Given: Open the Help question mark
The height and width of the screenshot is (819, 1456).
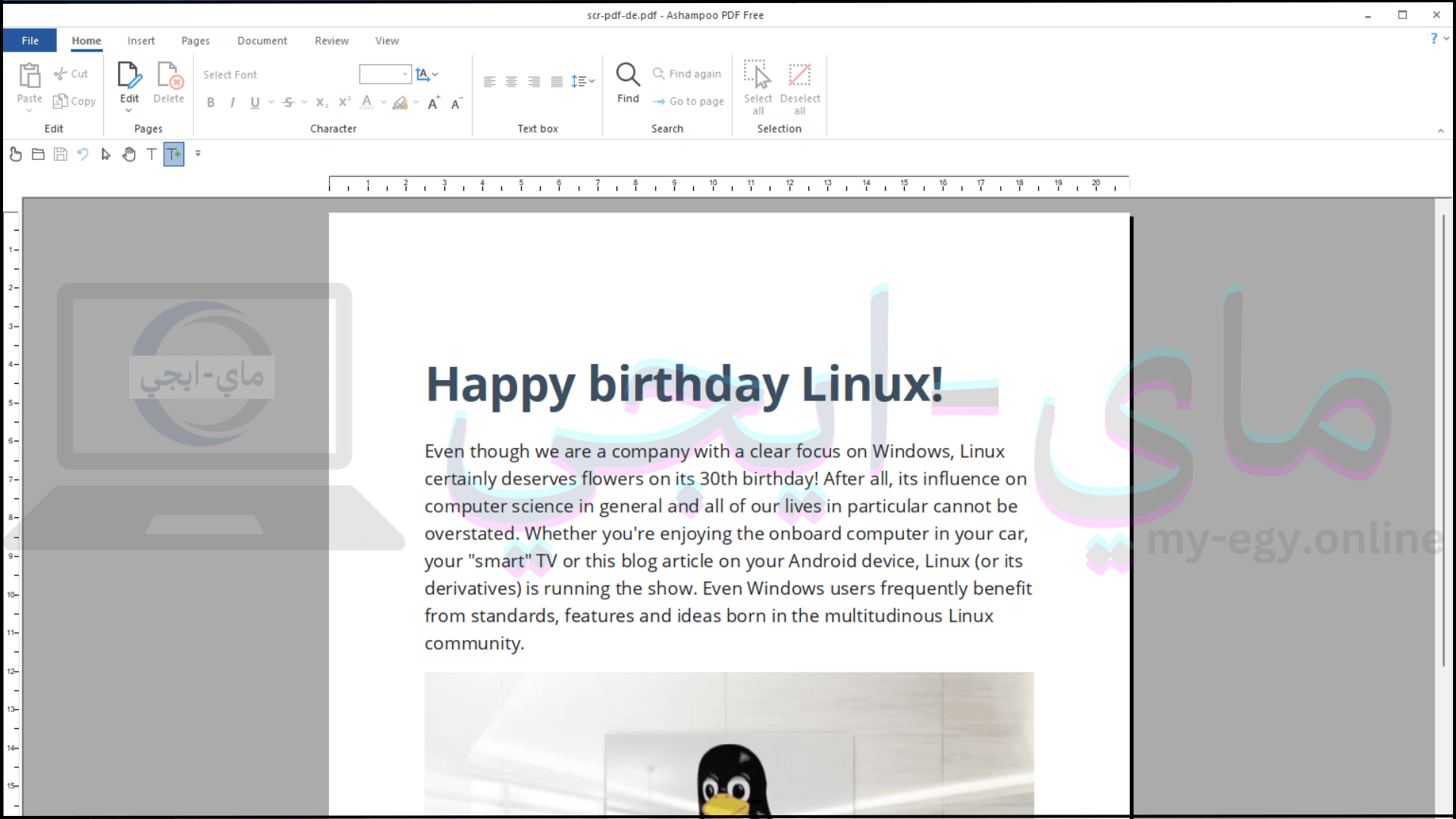Looking at the screenshot, I should (1433, 38).
